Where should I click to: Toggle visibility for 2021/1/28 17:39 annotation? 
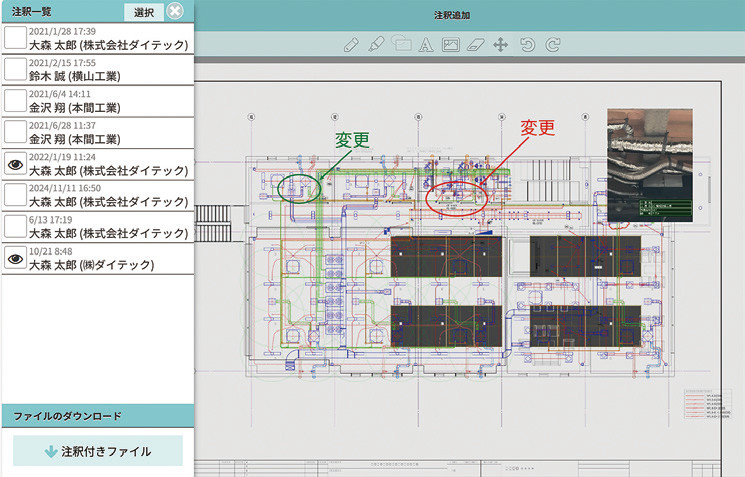pos(16,38)
